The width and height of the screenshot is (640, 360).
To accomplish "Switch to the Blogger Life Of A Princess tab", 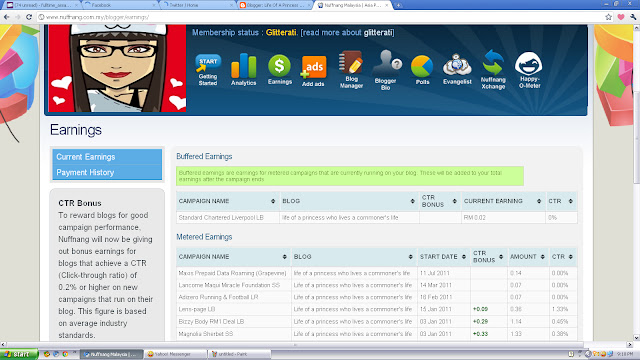I will point(273,5).
